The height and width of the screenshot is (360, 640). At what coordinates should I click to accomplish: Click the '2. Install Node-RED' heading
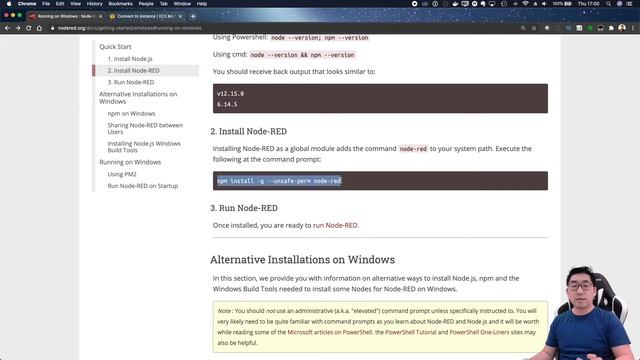(249, 131)
